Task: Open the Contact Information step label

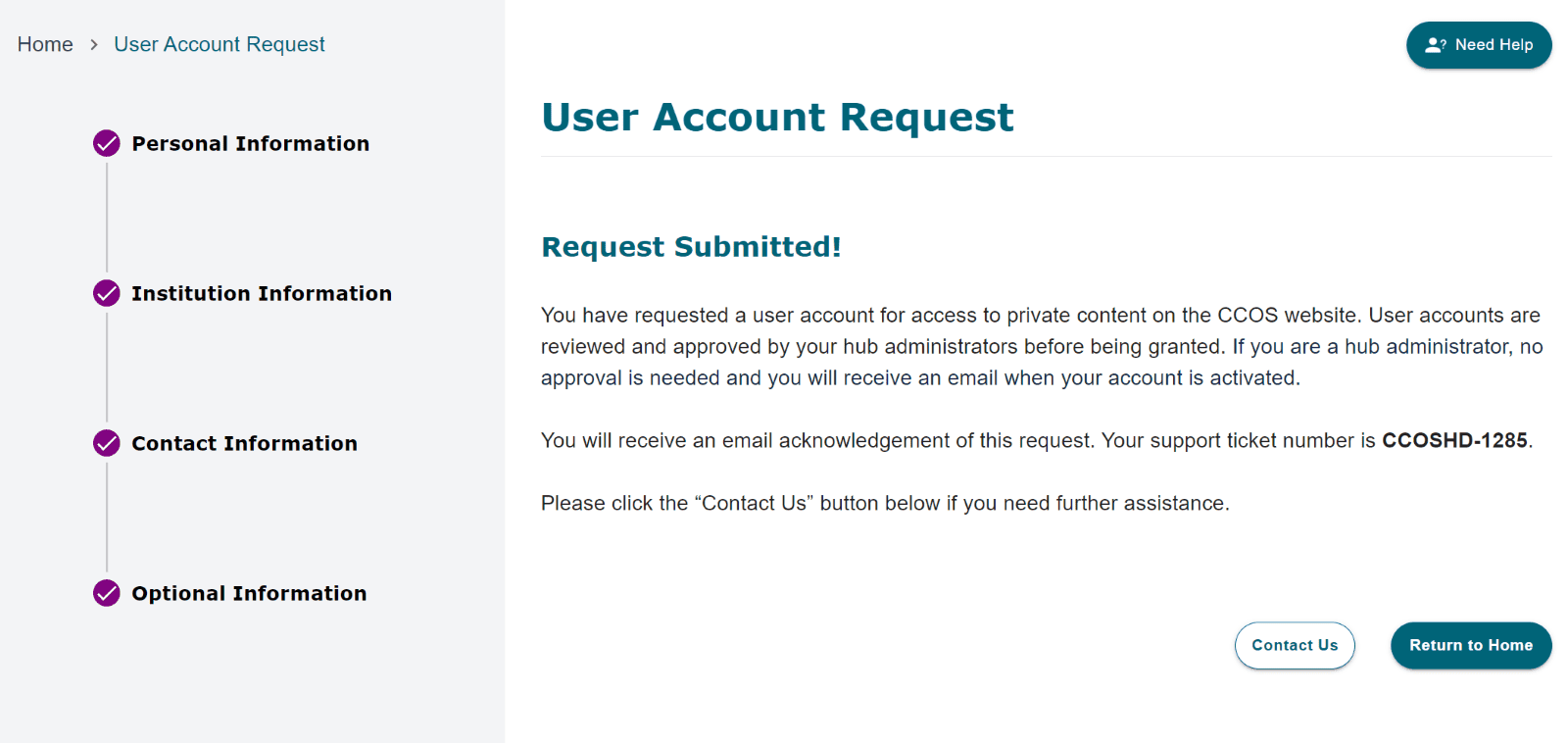Action: [x=244, y=443]
